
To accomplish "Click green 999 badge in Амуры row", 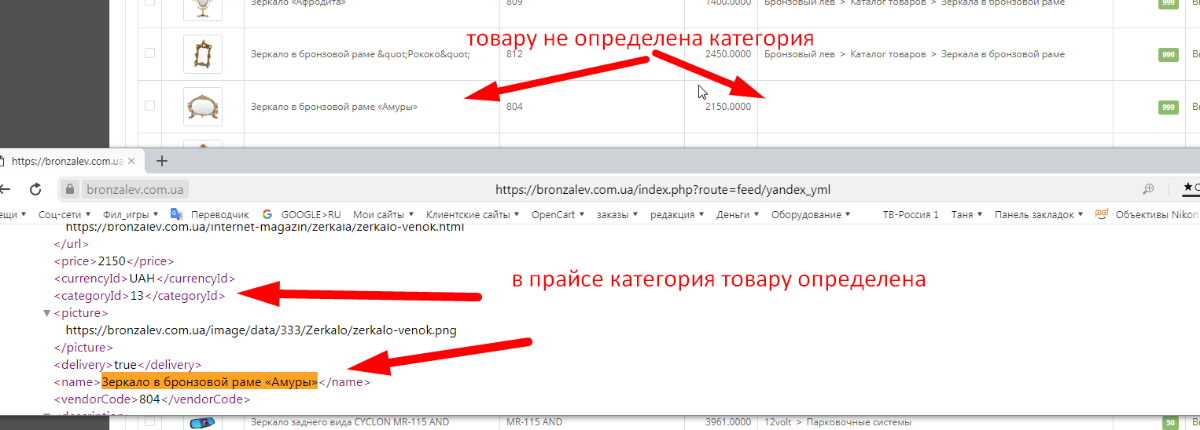I will pyautogui.click(x=1166, y=107).
